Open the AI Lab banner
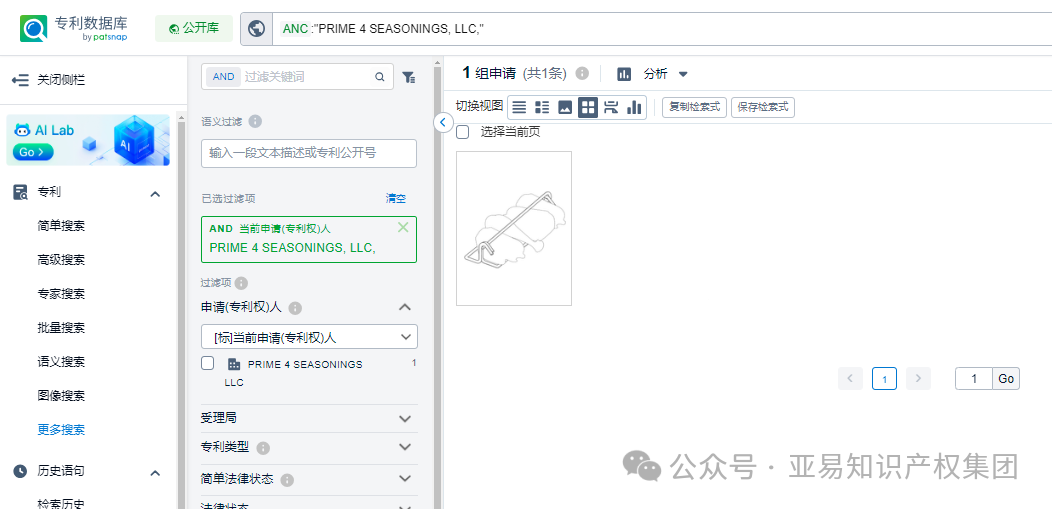The width and height of the screenshot is (1052, 509). (x=88, y=140)
